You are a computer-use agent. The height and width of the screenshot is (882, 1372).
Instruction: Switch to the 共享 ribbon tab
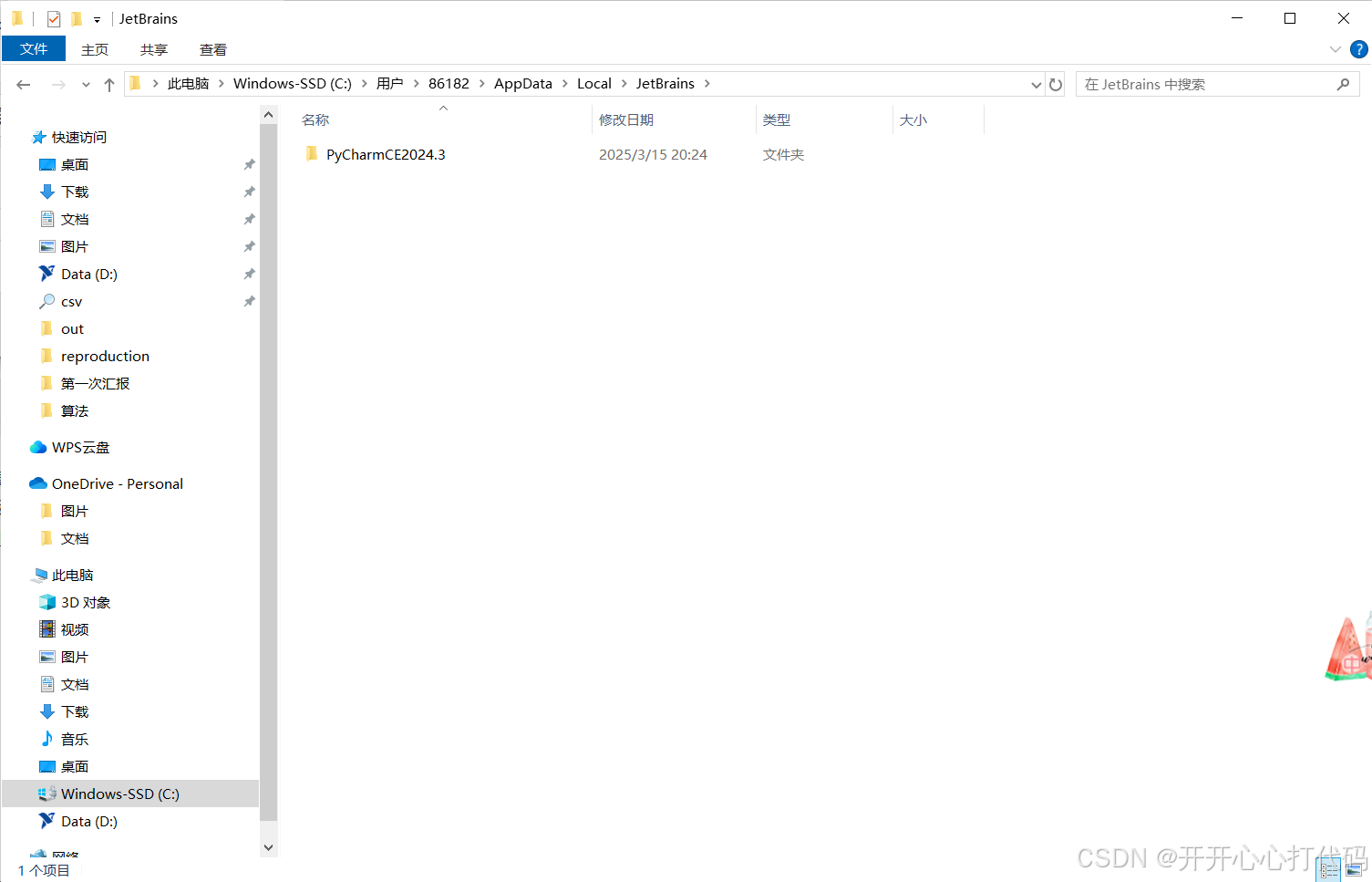[154, 49]
